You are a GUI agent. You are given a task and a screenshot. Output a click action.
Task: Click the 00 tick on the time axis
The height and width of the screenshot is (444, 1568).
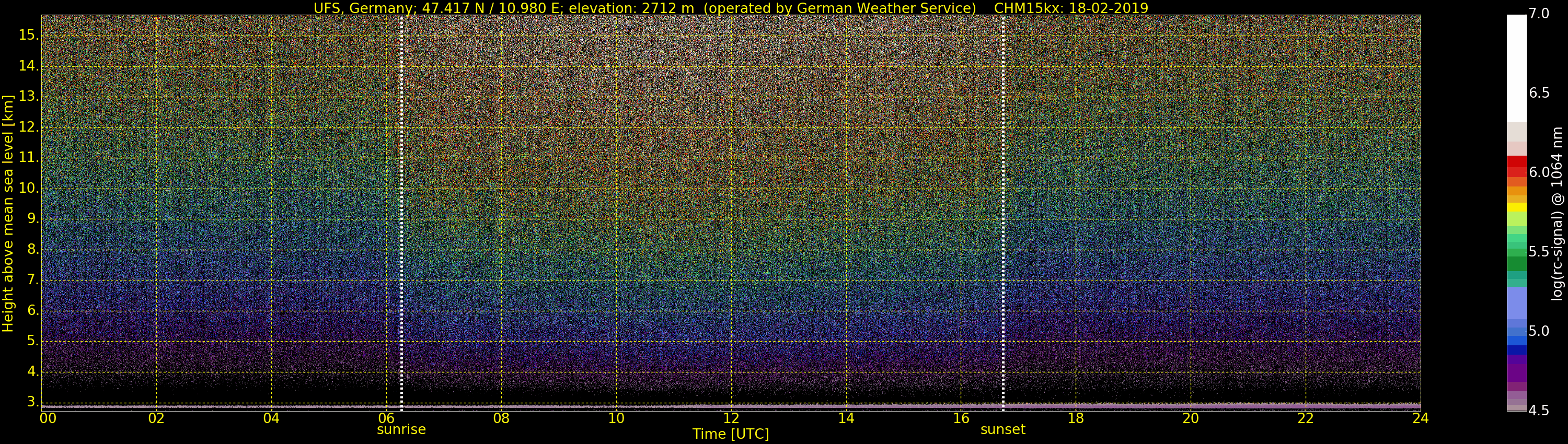coord(48,418)
